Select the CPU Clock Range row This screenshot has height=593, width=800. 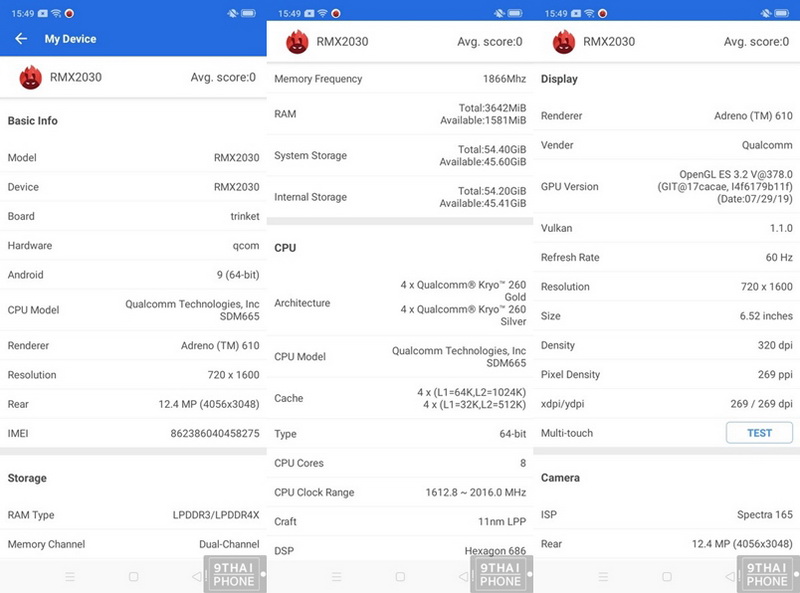pos(400,492)
